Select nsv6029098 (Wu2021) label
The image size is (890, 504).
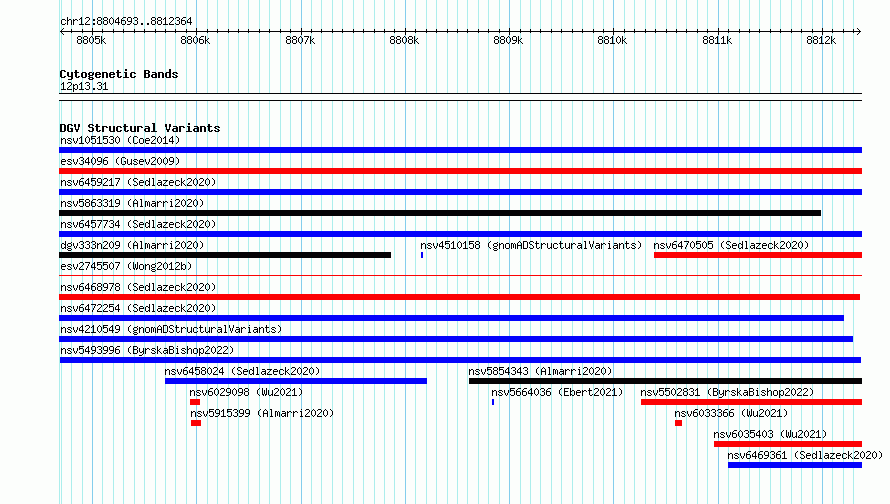pos(246,392)
